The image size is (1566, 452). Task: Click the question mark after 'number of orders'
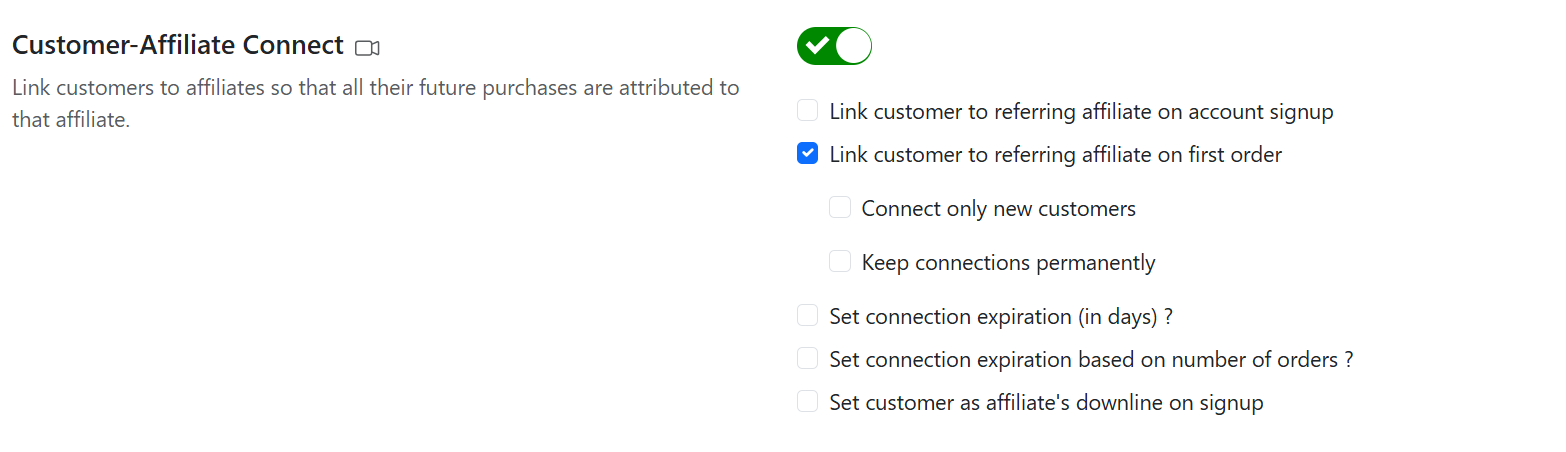[1348, 360]
